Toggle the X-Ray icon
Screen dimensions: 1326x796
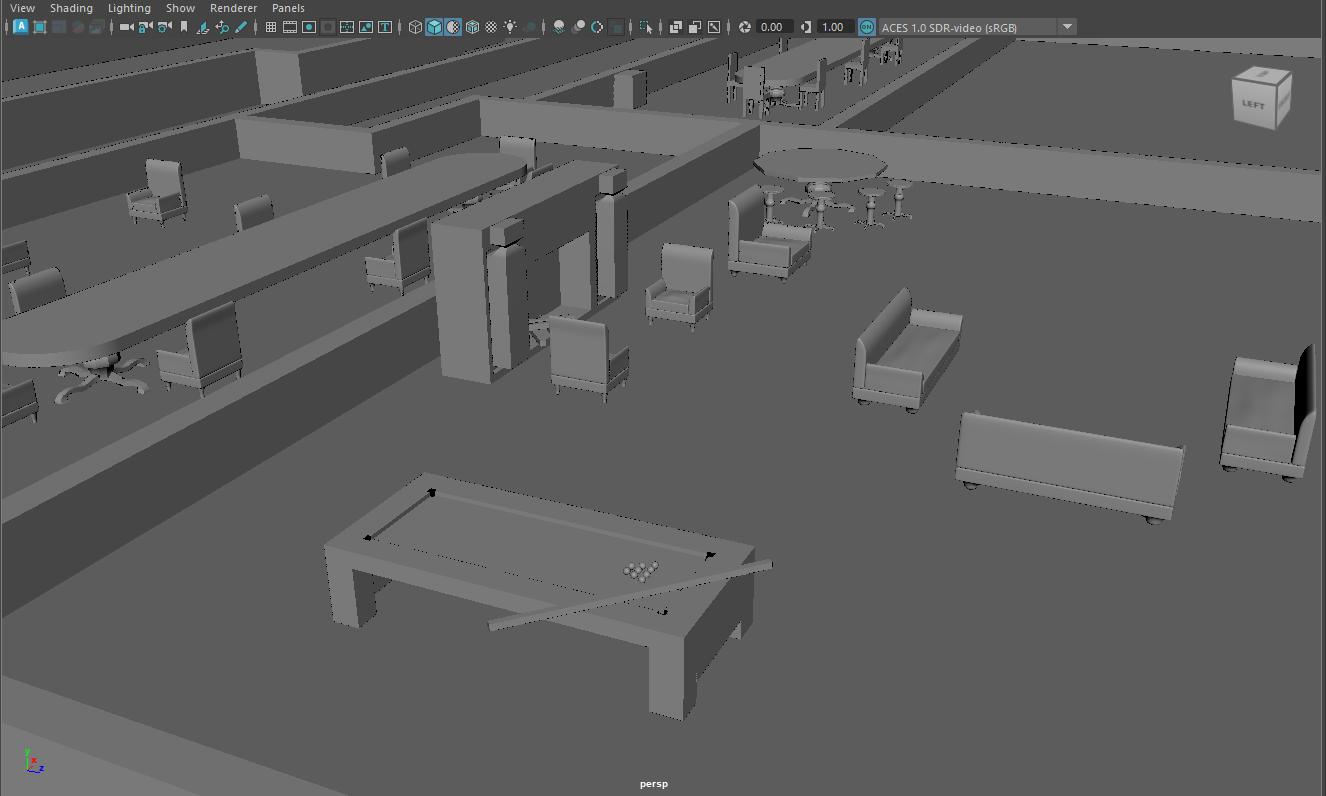coord(675,27)
